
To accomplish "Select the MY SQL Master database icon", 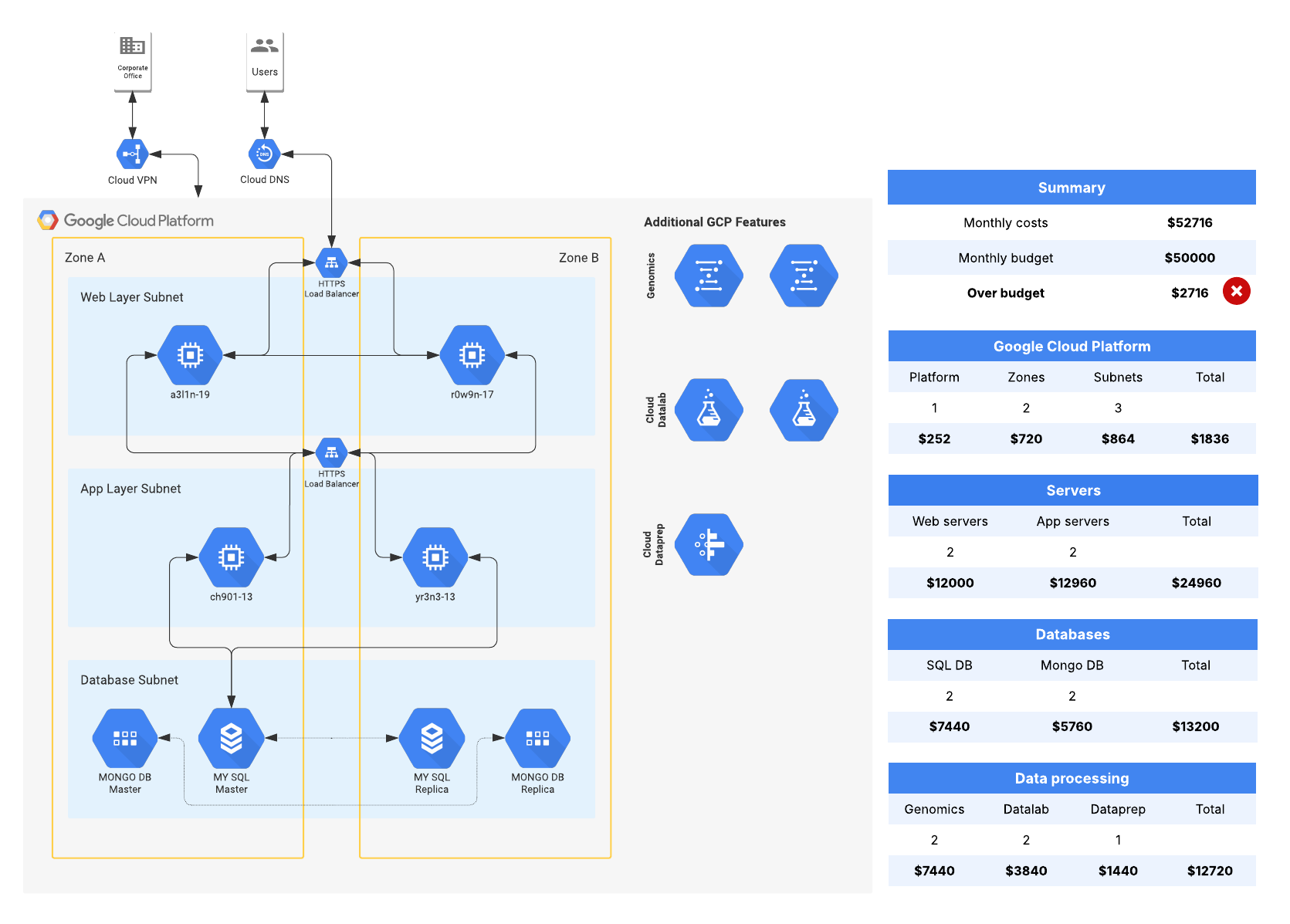I will coord(231,739).
